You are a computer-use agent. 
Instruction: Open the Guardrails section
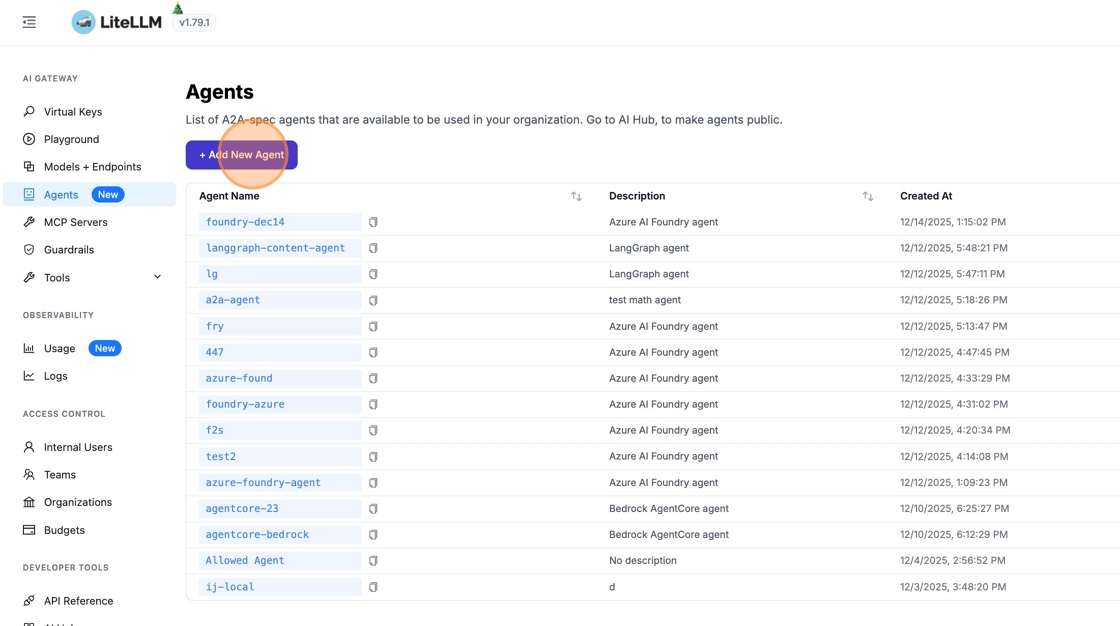point(68,250)
